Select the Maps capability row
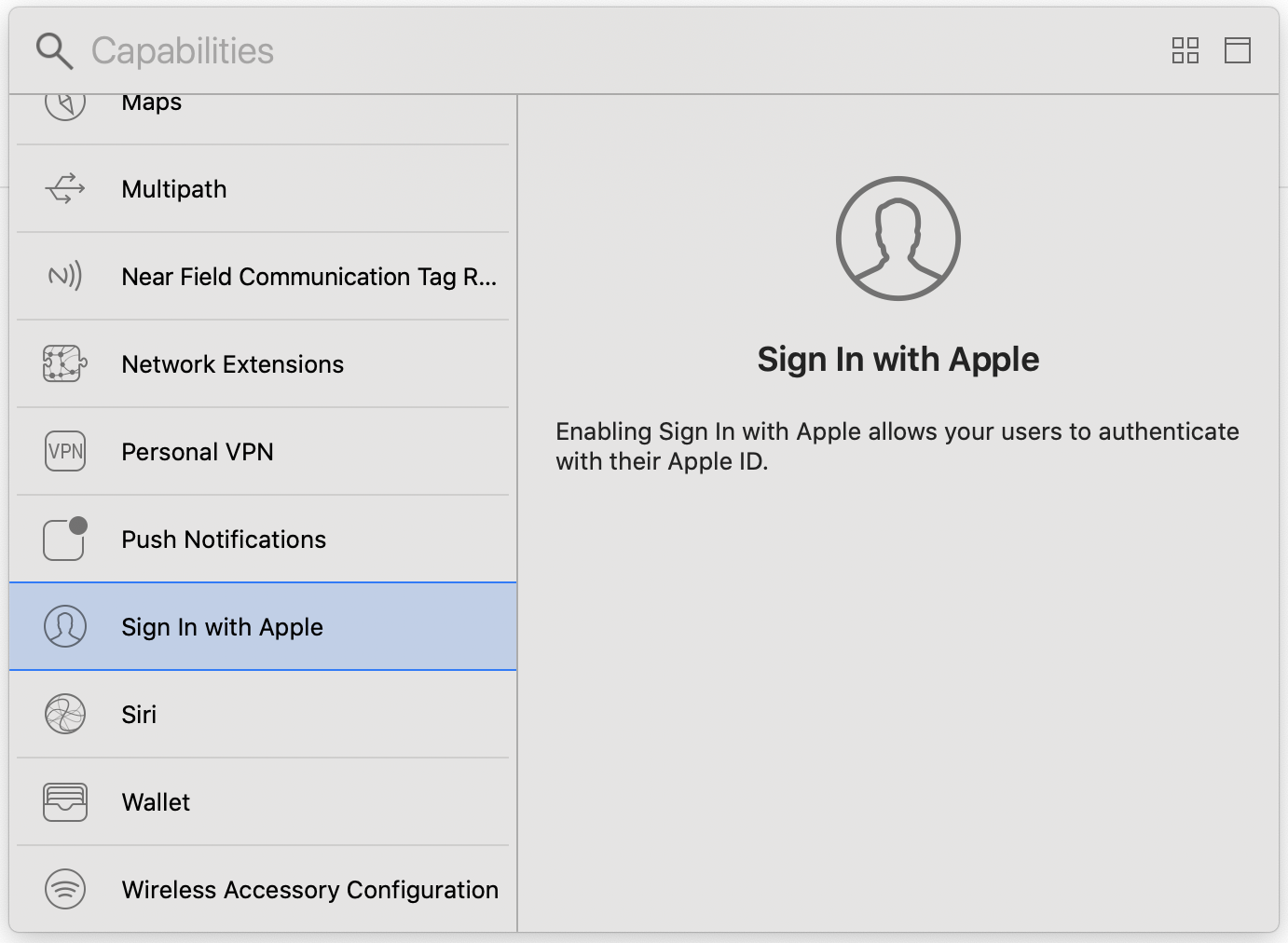The width and height of the screenshot is (1288, 943). [263, 118]
